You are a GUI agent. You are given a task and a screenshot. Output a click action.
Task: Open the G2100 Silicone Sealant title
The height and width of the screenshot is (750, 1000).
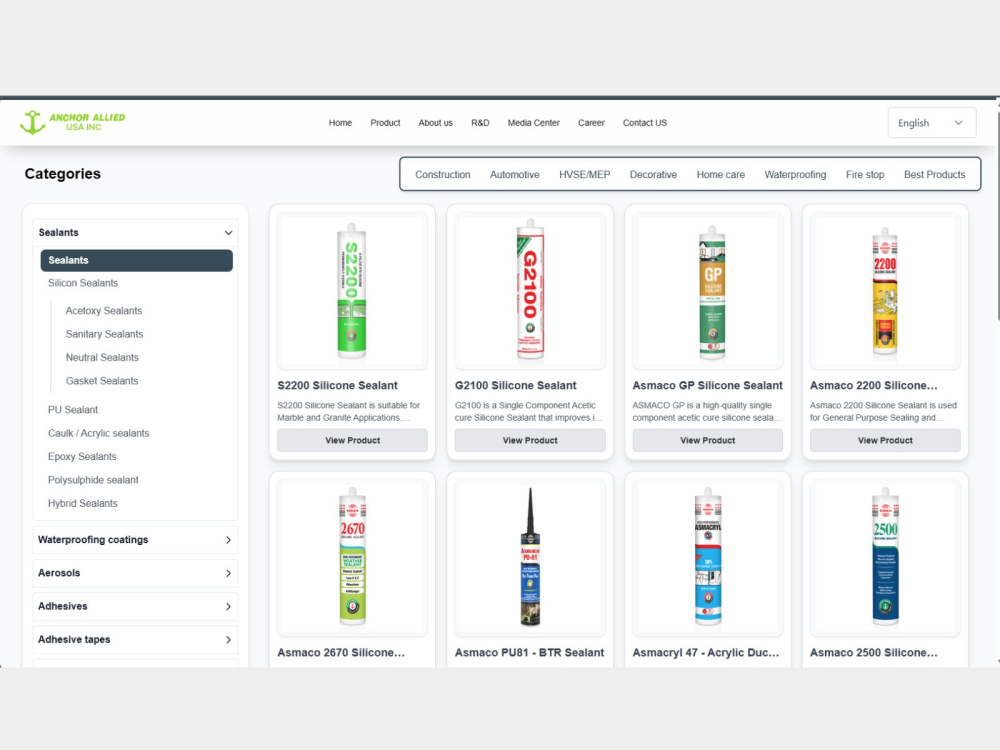(x=515, y=385)
